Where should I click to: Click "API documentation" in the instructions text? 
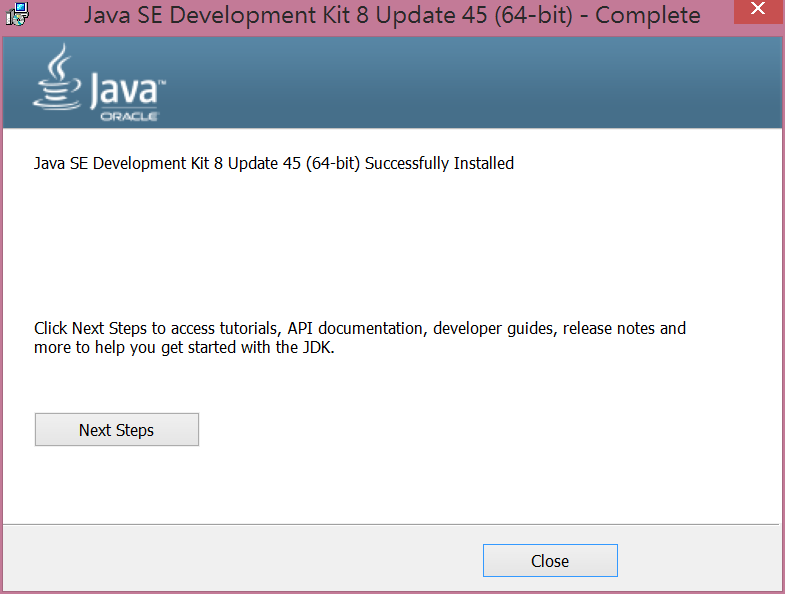(x=359, y=328)
